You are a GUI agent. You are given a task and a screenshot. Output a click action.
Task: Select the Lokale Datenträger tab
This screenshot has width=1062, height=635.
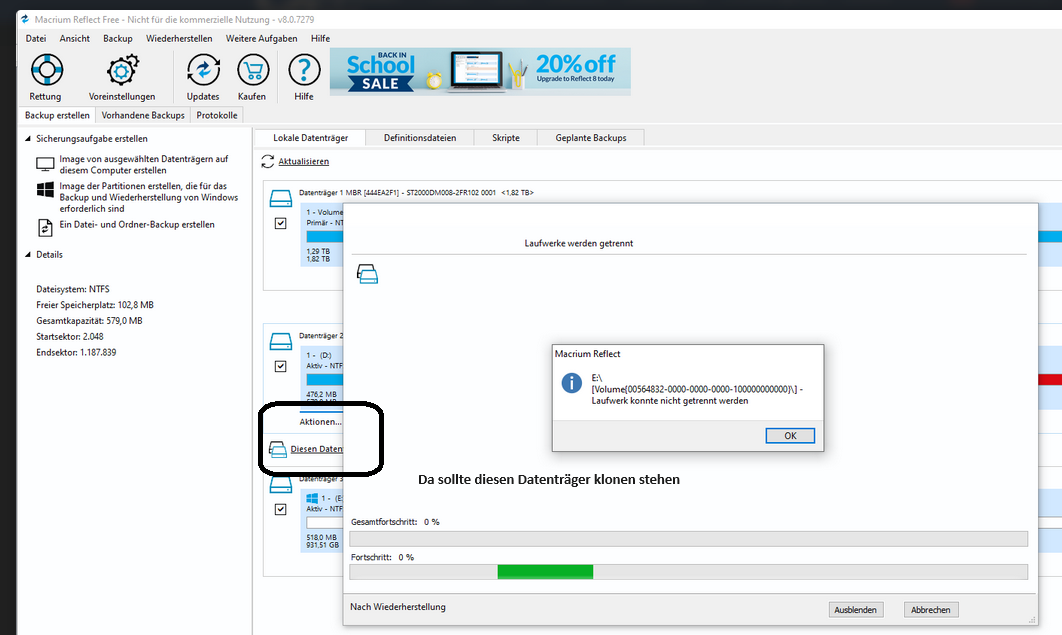coord(310,137)
